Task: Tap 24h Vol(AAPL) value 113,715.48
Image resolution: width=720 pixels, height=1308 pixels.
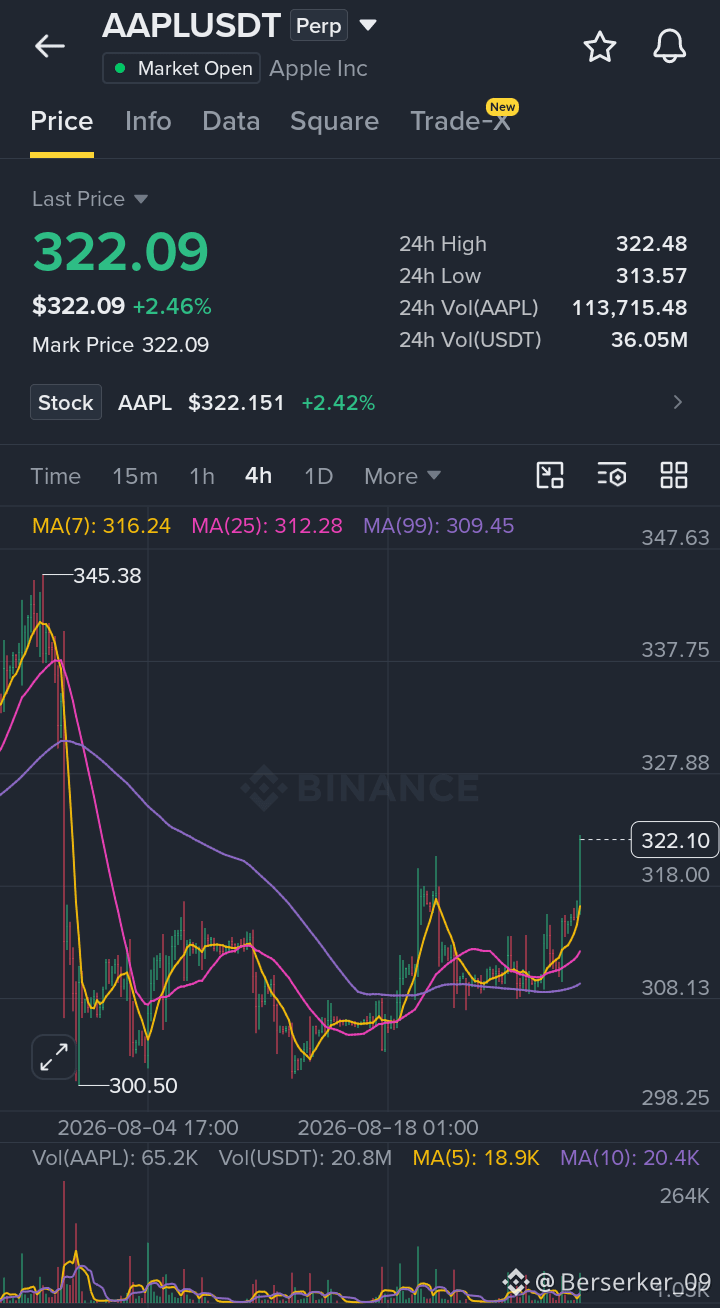Action: pyautogui.click(x=630, y=308)
